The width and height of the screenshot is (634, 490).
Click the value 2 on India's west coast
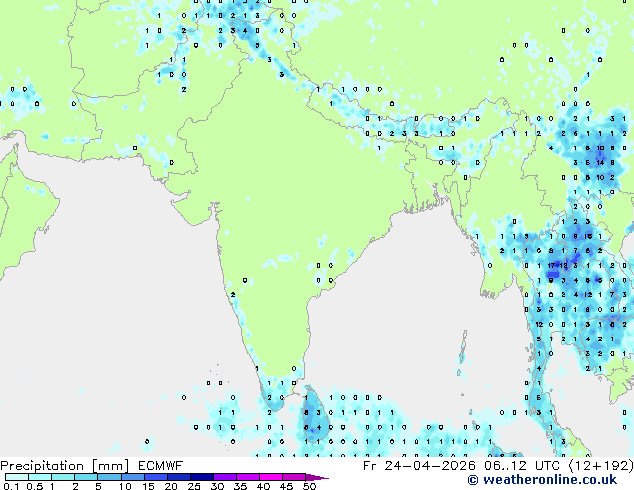232,294
